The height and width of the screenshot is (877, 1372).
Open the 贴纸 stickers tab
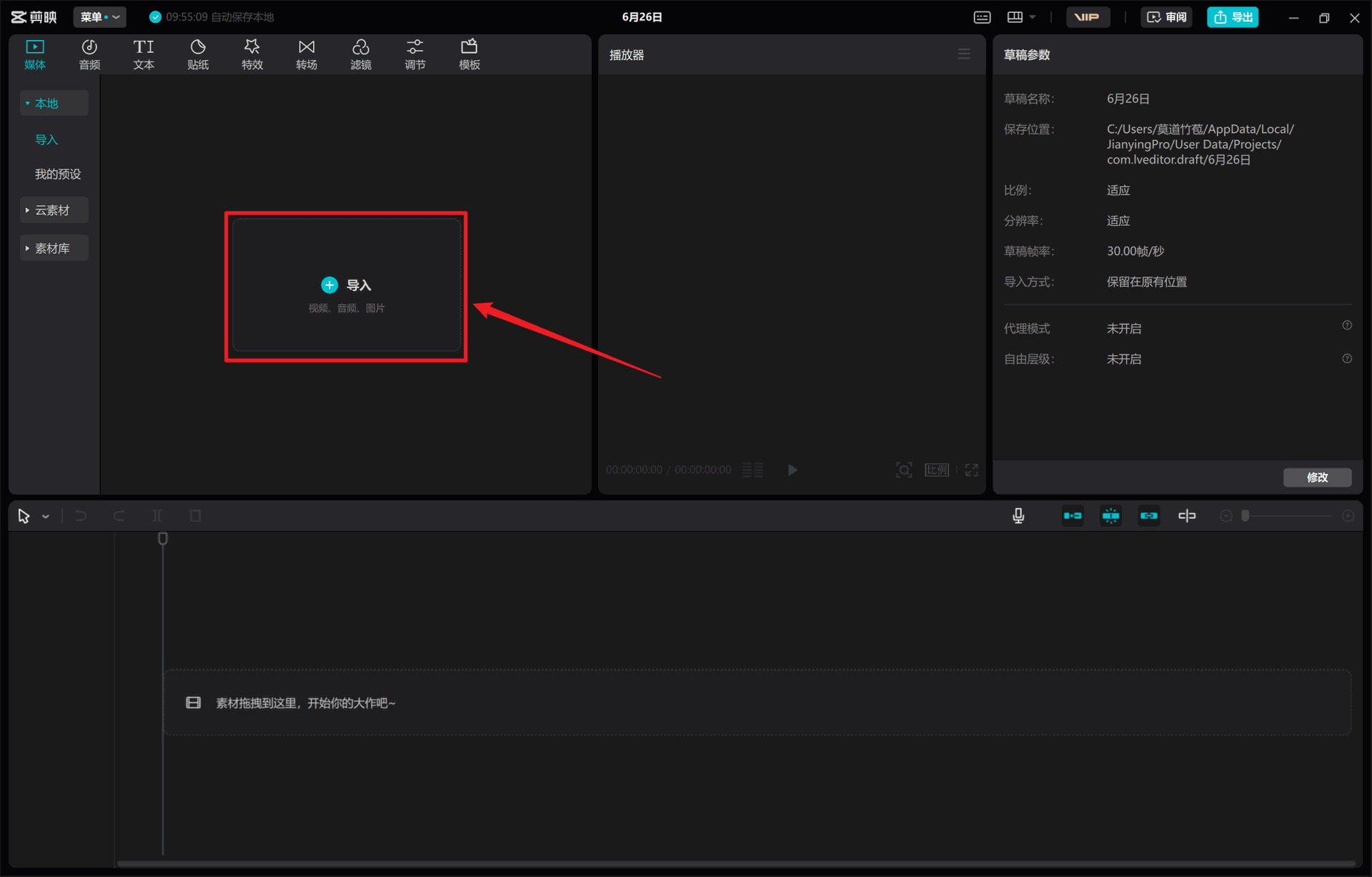(198, 54)
